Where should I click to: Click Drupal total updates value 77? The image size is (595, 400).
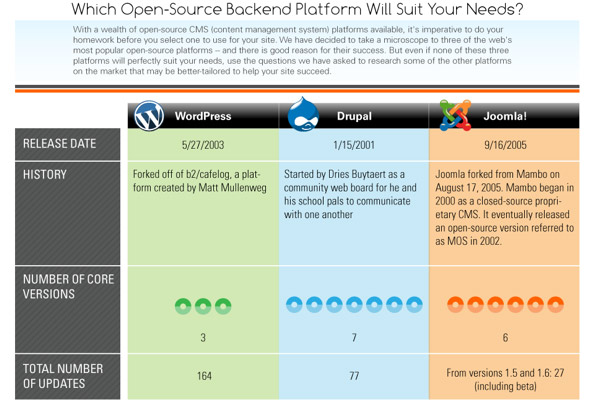pyautogui.click(x=354, y=376)
